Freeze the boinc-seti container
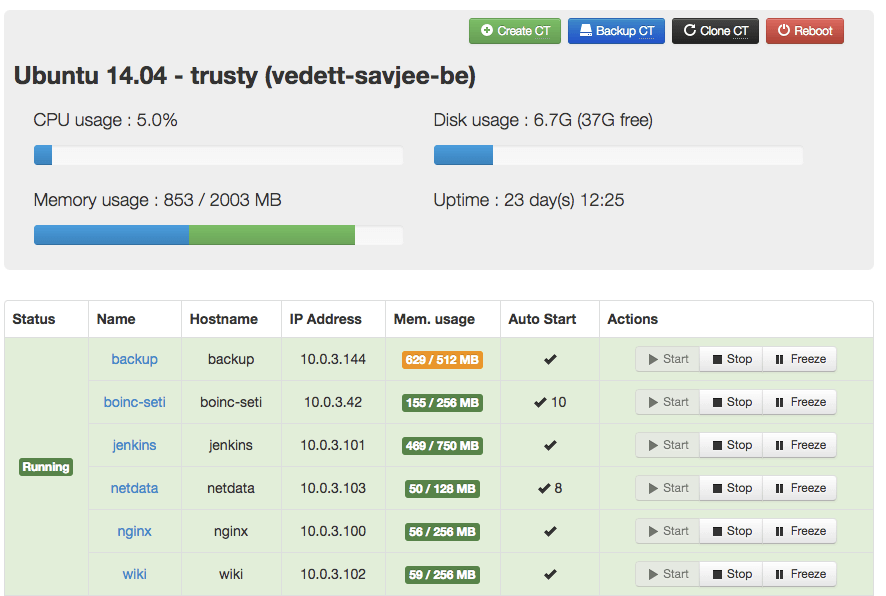 (x=800, y=402)
